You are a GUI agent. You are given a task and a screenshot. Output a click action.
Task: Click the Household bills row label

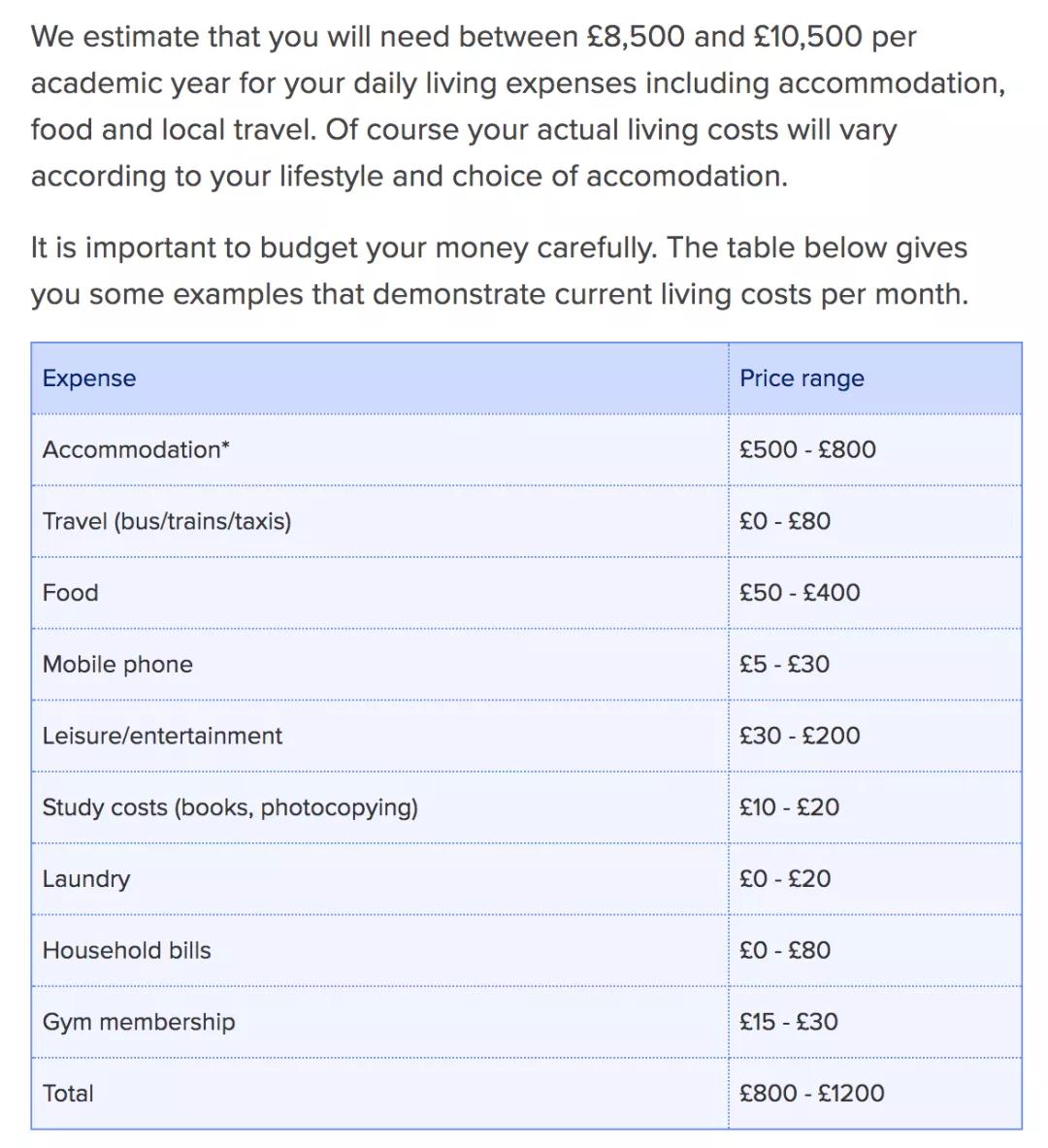point(126,951)
